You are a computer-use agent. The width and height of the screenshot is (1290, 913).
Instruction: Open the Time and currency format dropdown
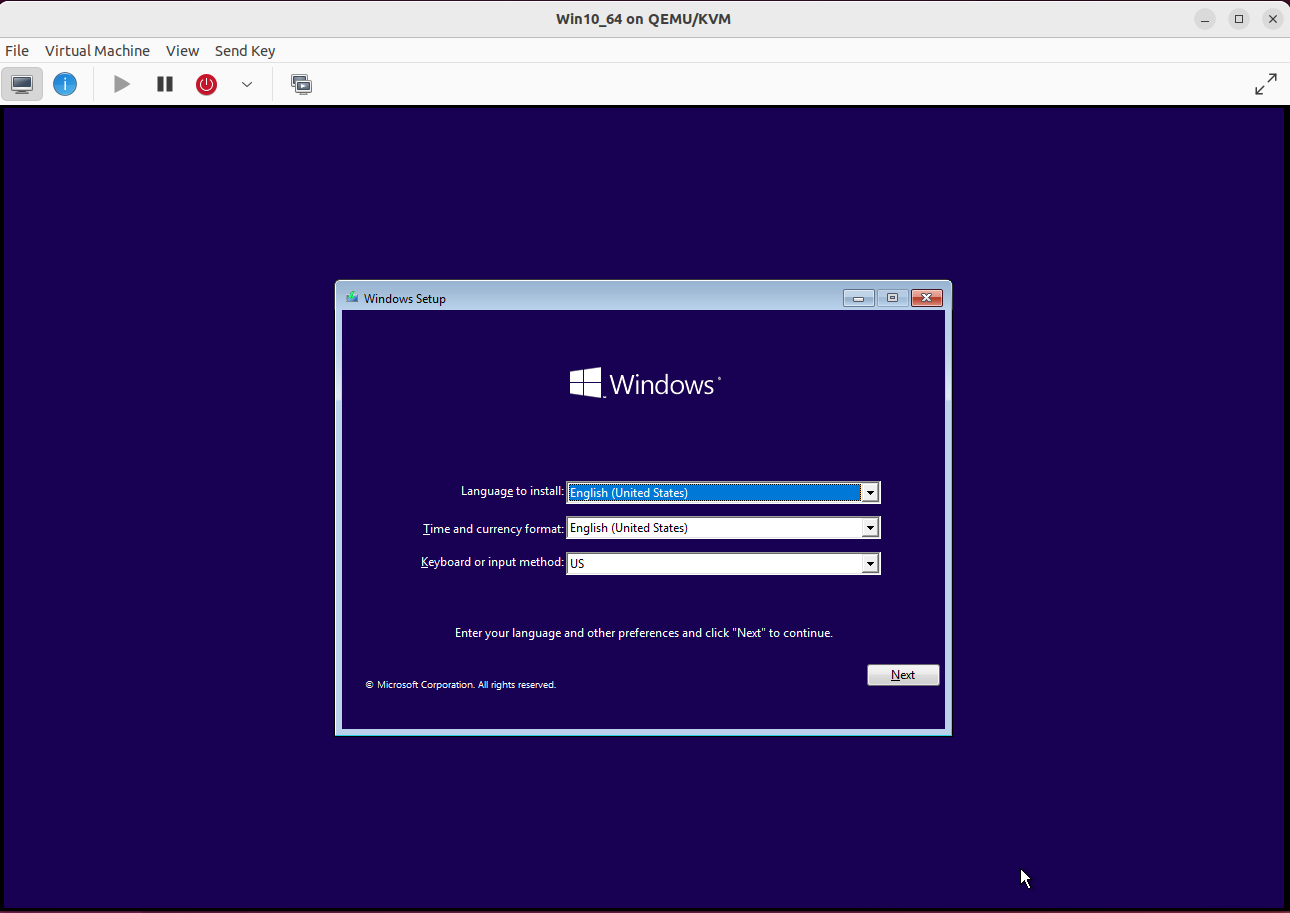pos(869,527)
